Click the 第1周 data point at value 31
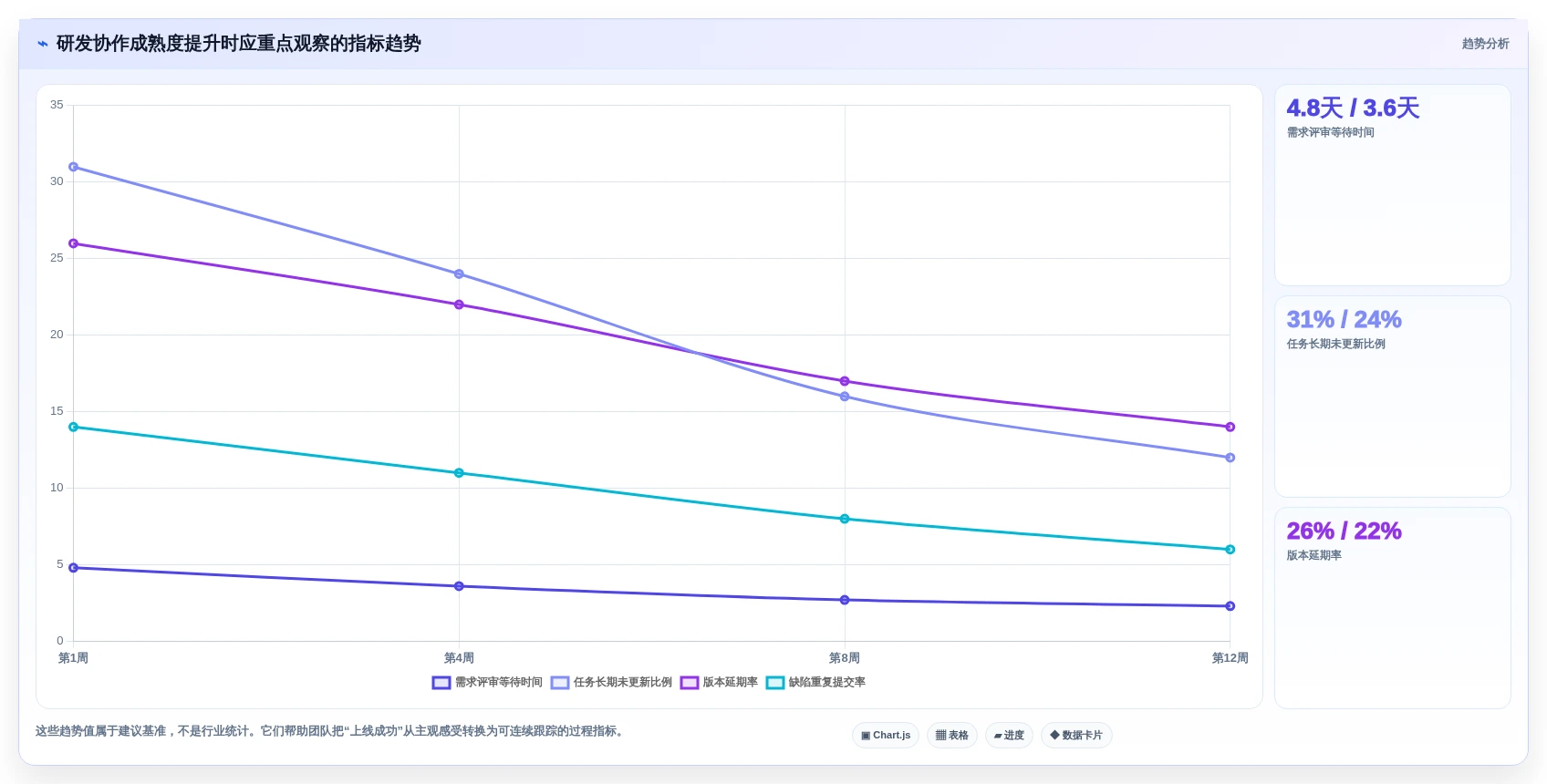 (x=74, y=167)
